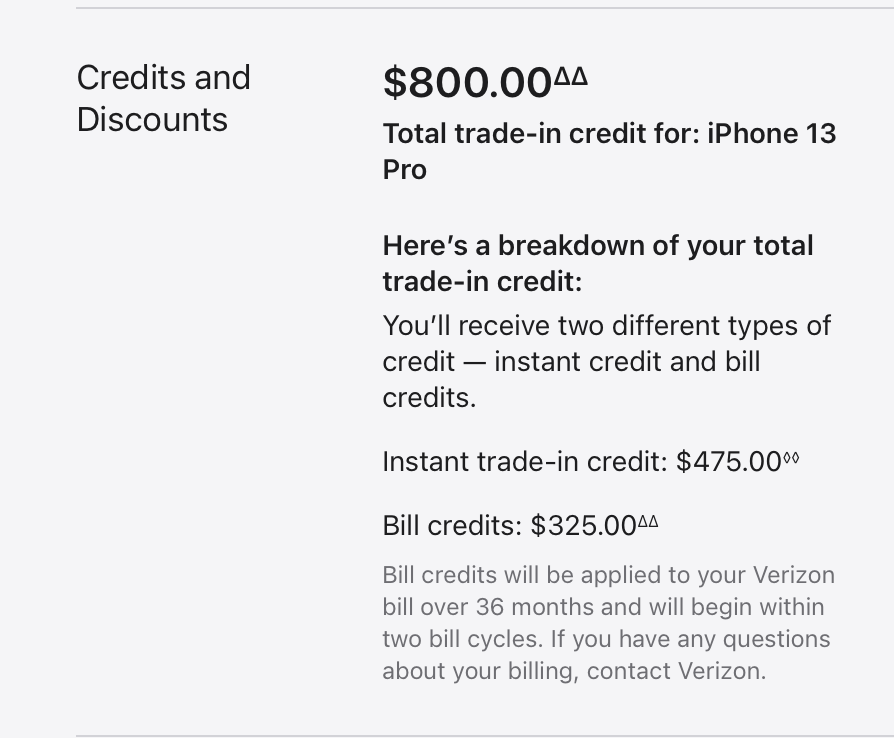Viewport: 894px width, 738px height.
Task: Click the instant credit and bill phrase
Action: (627, 362)
